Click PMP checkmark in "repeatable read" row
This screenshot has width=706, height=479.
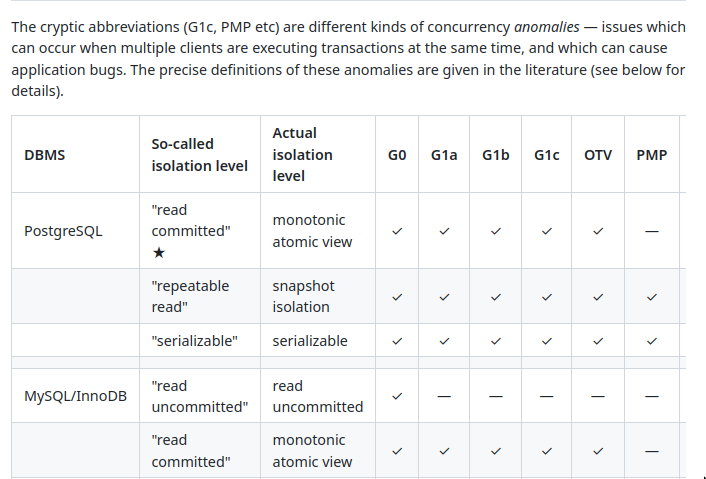point(652,297)
